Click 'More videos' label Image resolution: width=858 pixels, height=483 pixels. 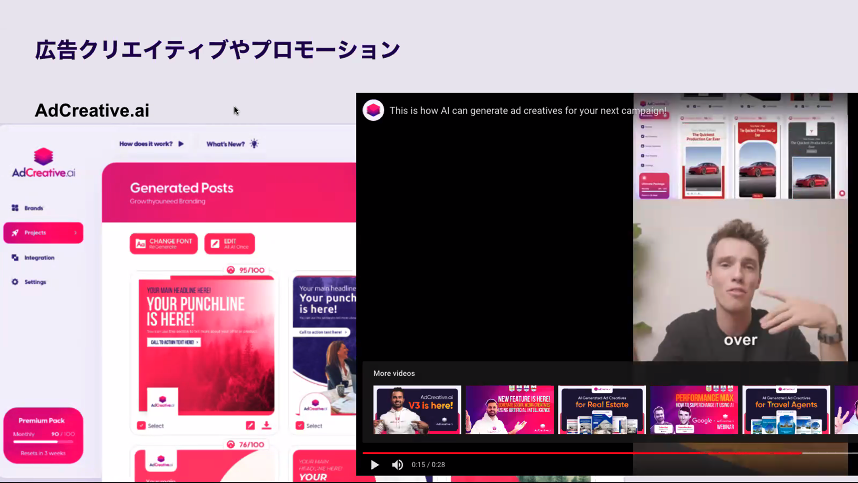coord(394,374)
